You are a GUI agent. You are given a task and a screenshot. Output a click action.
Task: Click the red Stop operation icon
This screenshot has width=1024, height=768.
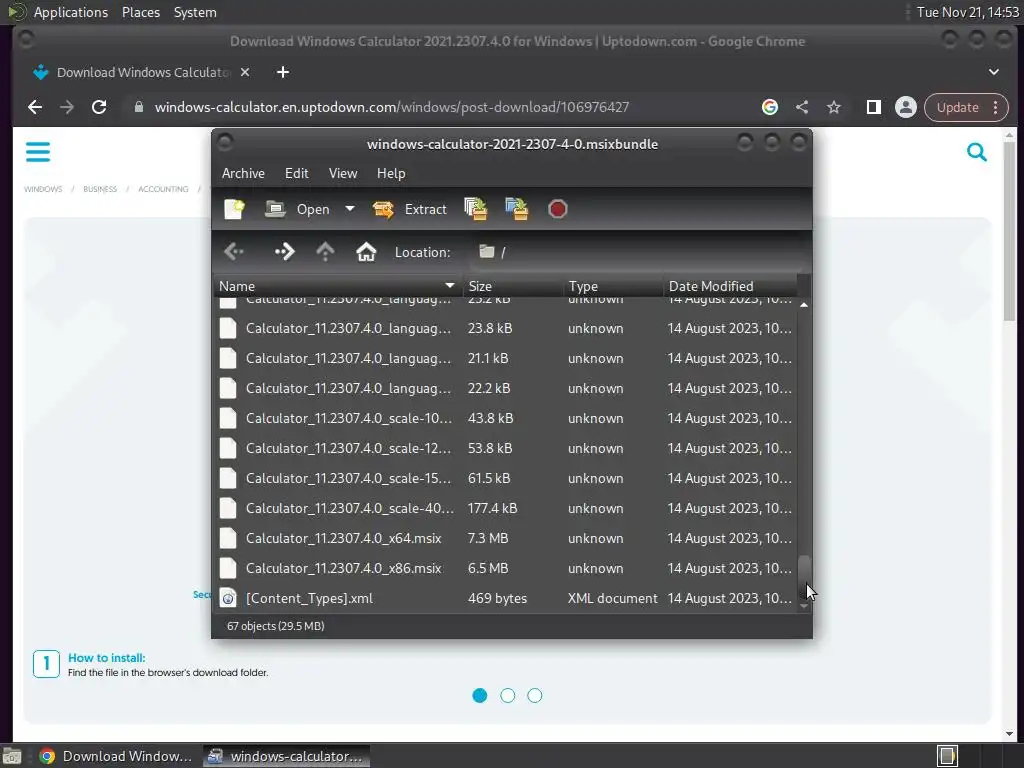(557, 209)
